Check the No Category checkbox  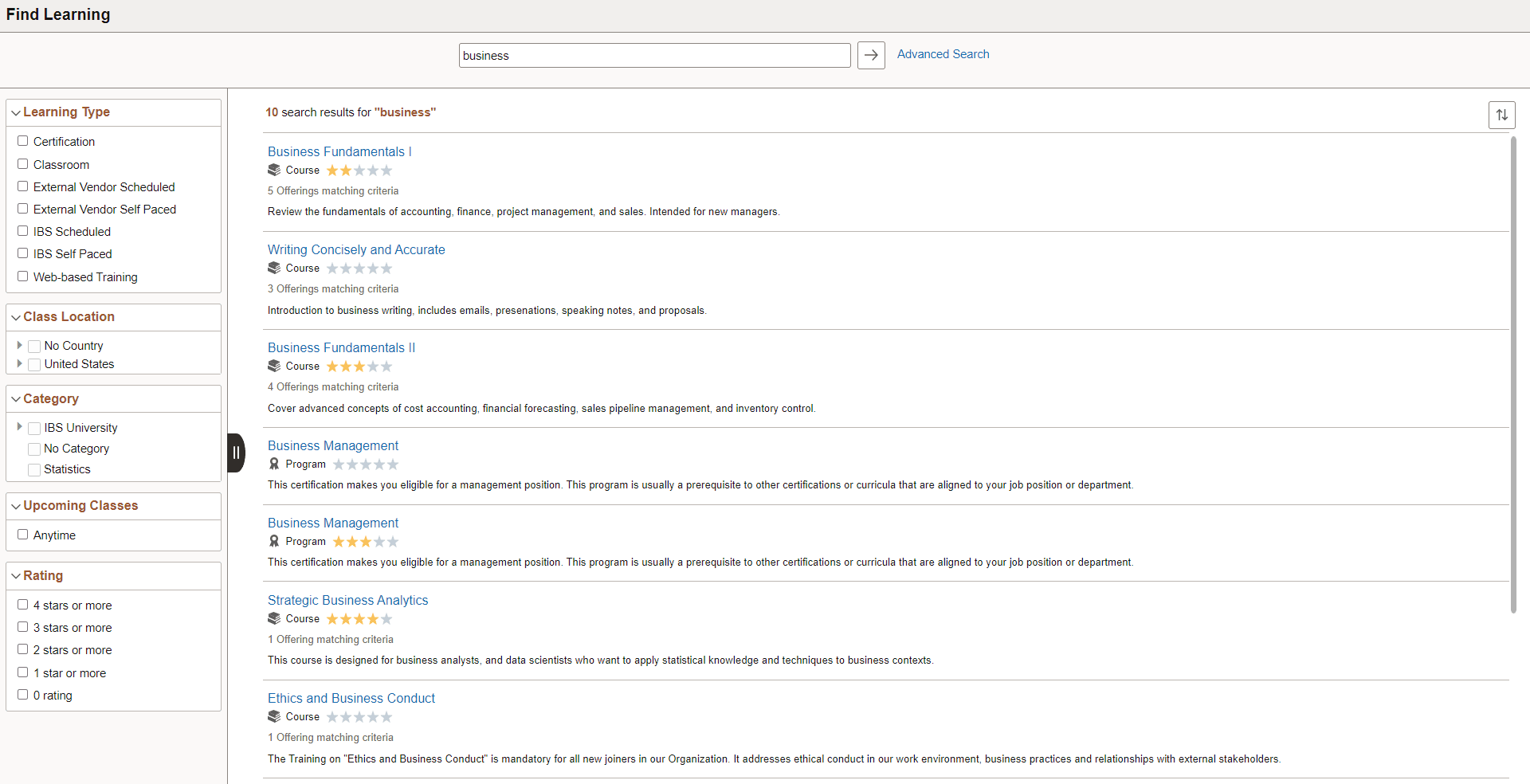[34, 449]
